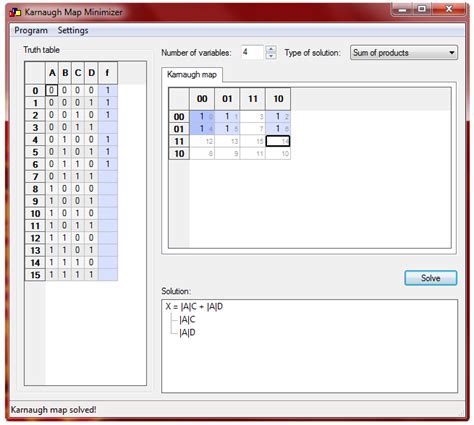Toggle f value in truth table row 15
This screenshot has width=474, height=425.
point(108,275)
